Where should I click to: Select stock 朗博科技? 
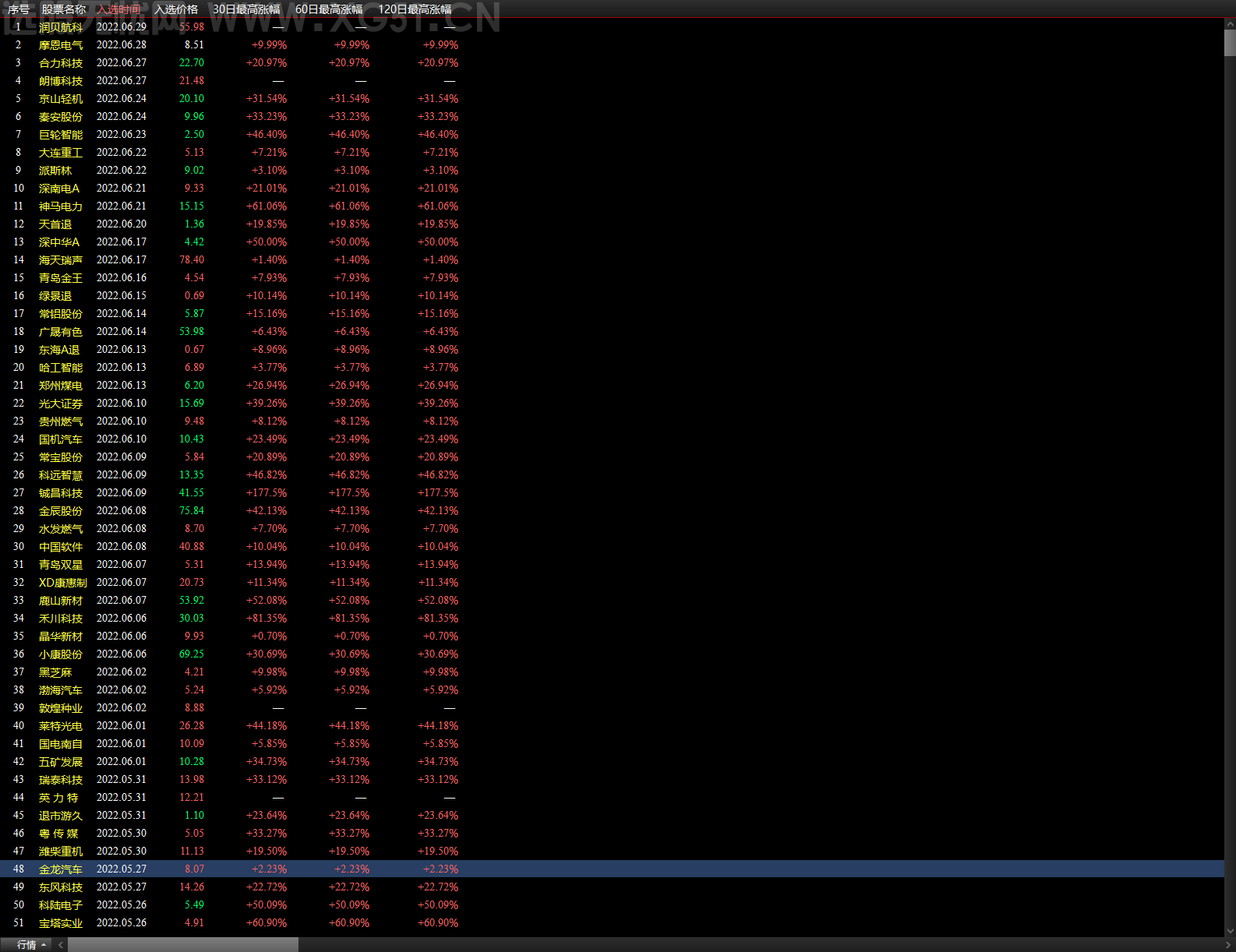tap(61, 81)
